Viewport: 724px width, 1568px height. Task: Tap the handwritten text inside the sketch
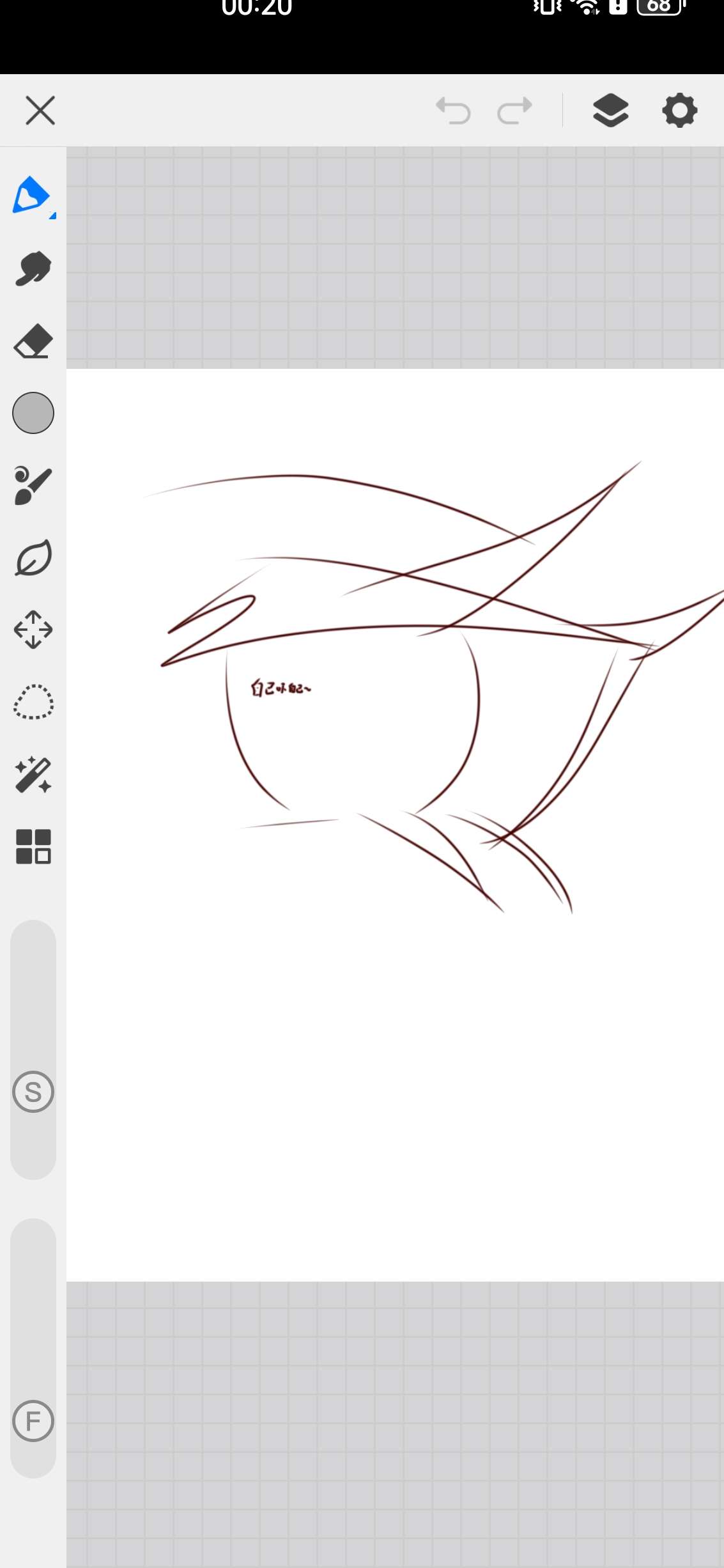[x=281, y=688]
